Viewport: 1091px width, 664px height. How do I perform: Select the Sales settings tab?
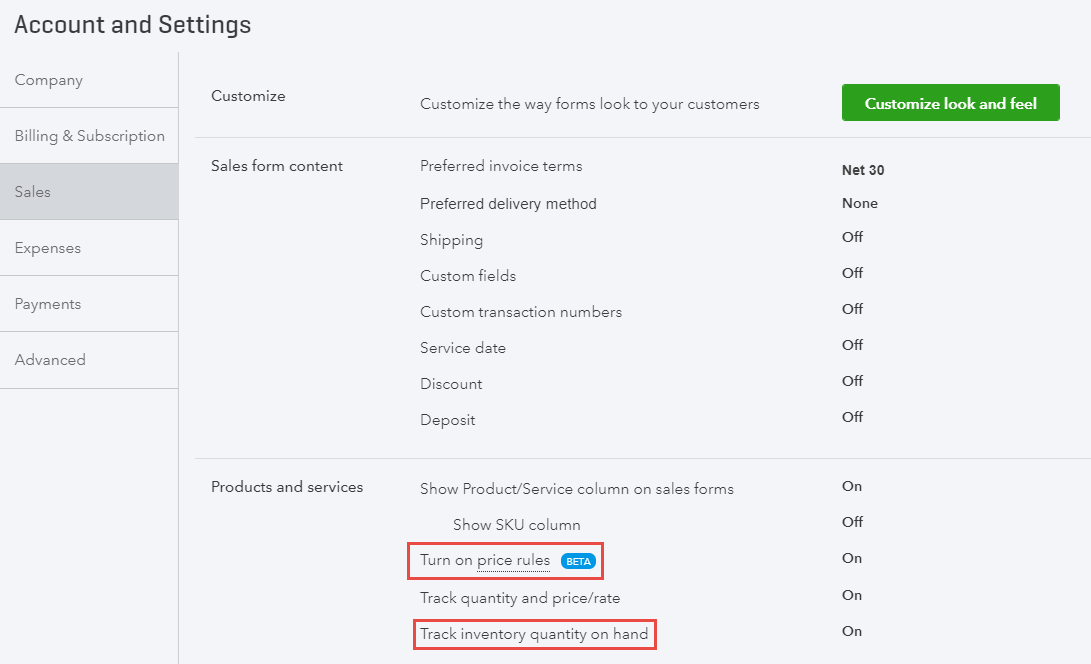(x=33, y=192)
